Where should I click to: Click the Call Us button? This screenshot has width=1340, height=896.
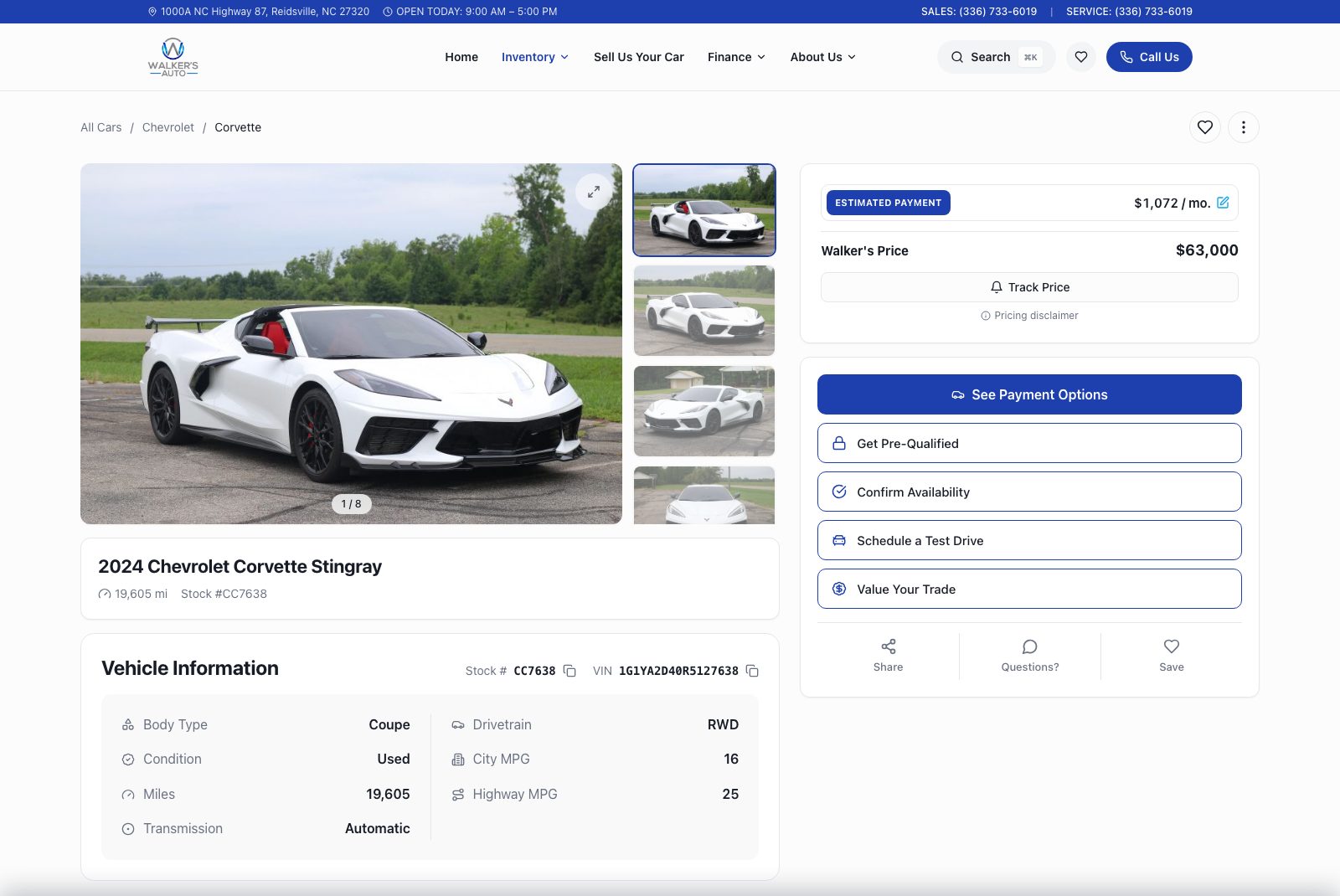pyautogui.click(x=1149, y=57)
